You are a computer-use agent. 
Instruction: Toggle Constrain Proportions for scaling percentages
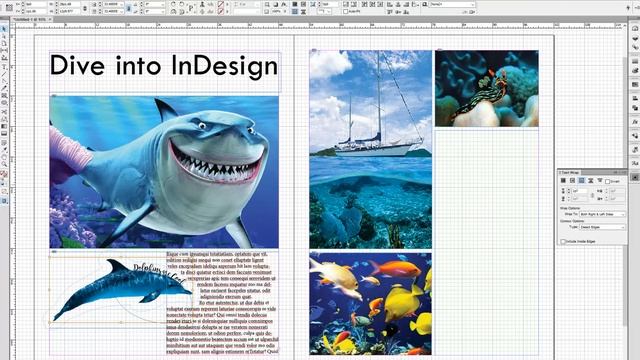coord(129,8)
